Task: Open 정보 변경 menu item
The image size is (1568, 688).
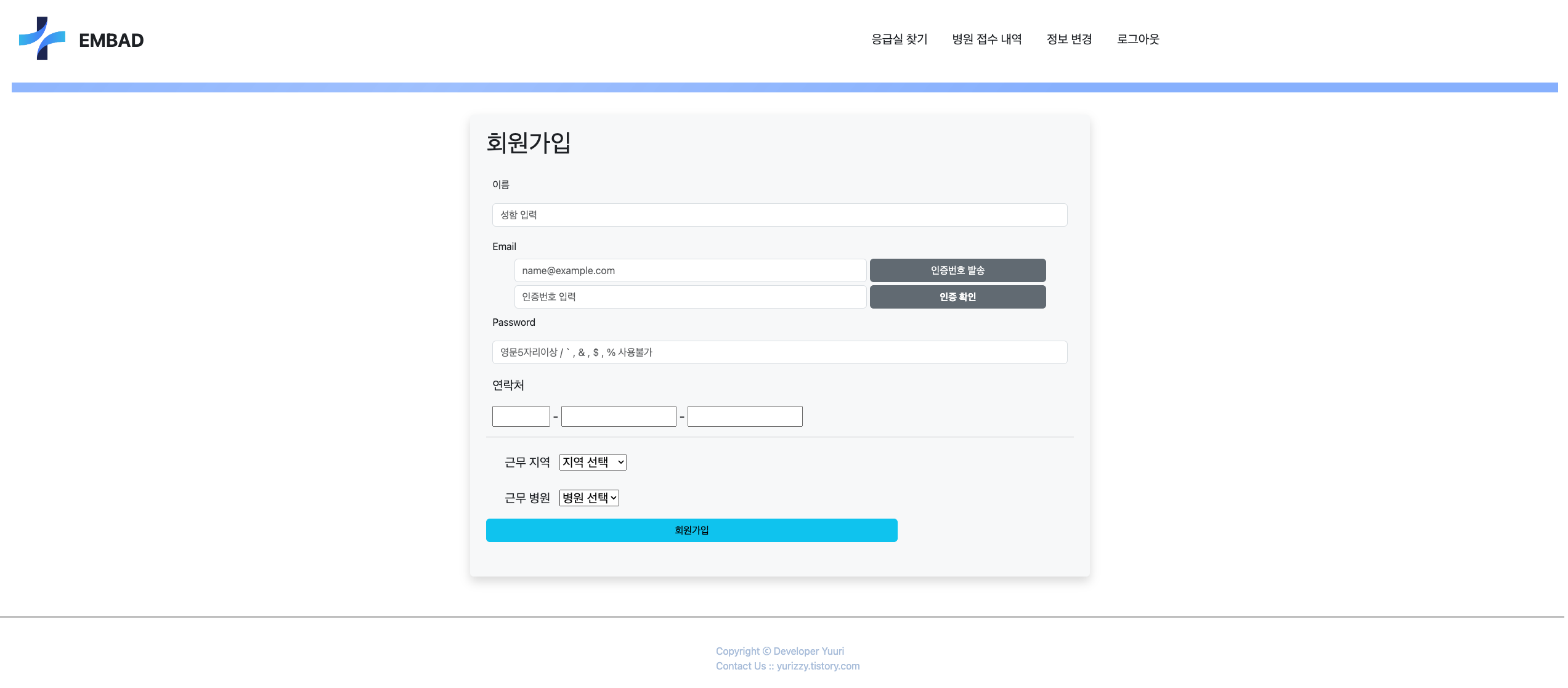Action: [x=1069, y=39]
